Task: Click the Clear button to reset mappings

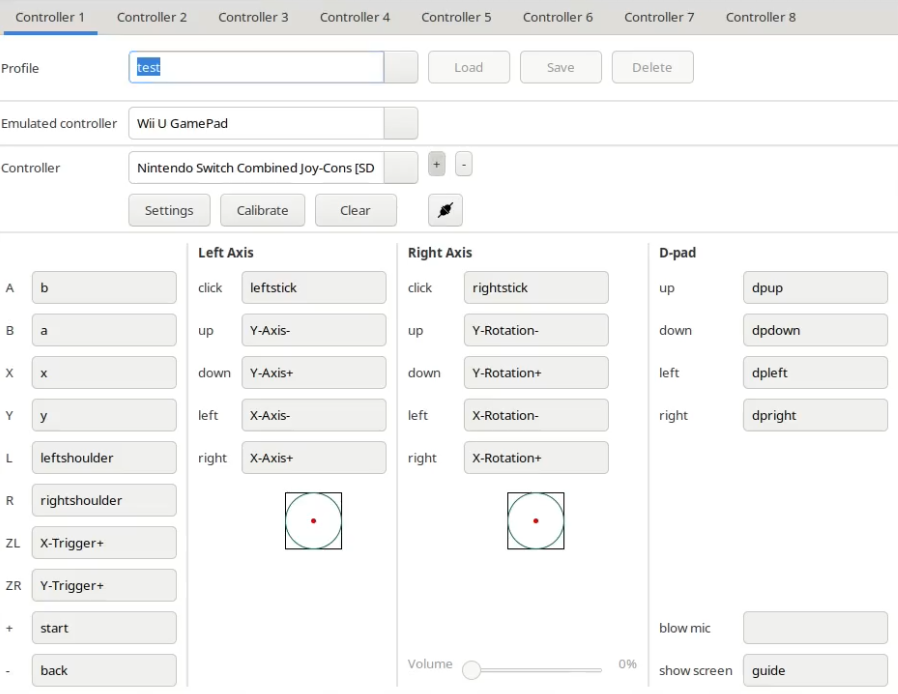Action: [355, 210]
